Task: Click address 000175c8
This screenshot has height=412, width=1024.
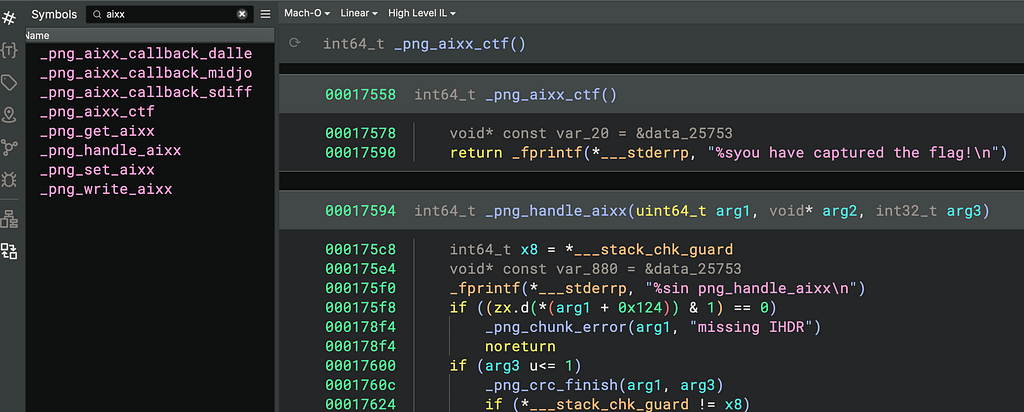Action: click(x=360, y=249)
